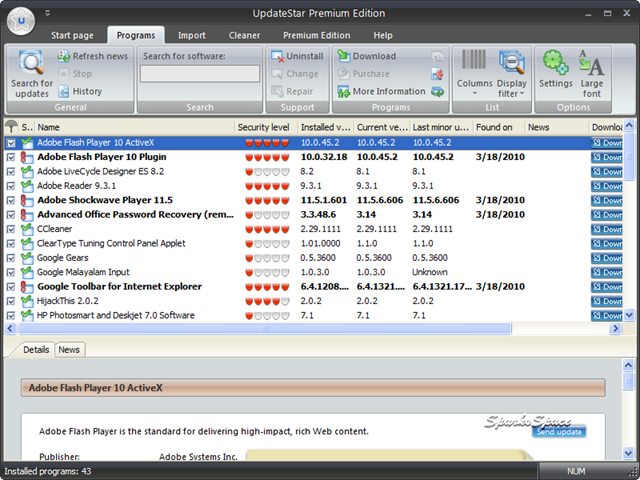Click status icon for Google Toolbar row

coord(27,287)
